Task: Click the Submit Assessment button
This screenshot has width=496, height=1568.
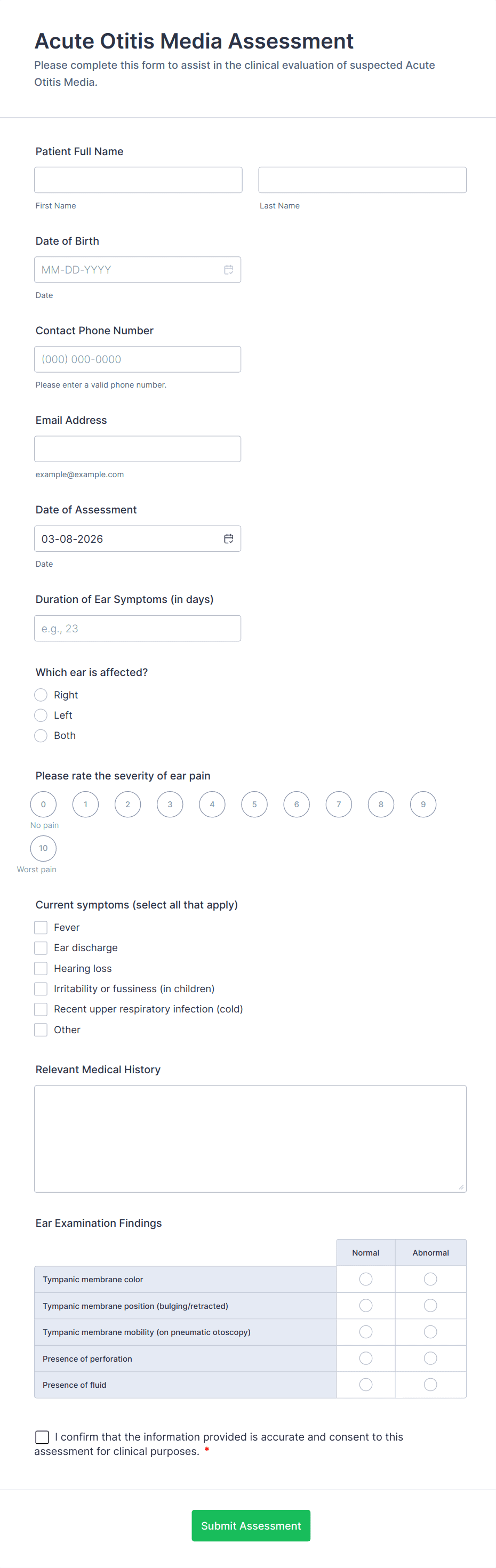Action: (x=251, y=1525)
